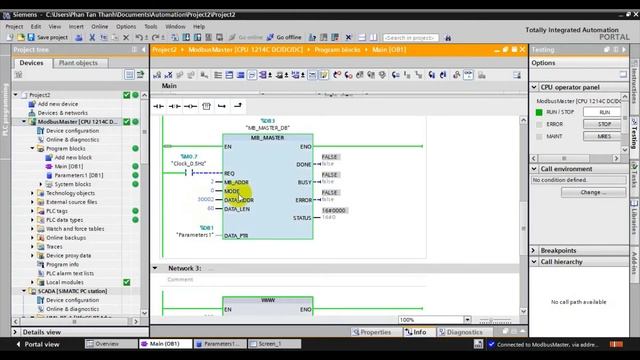Collapse the Program blocks folder
Image resolution: width=640 pixels, height=360 pixels.
[x=32, y=149]
